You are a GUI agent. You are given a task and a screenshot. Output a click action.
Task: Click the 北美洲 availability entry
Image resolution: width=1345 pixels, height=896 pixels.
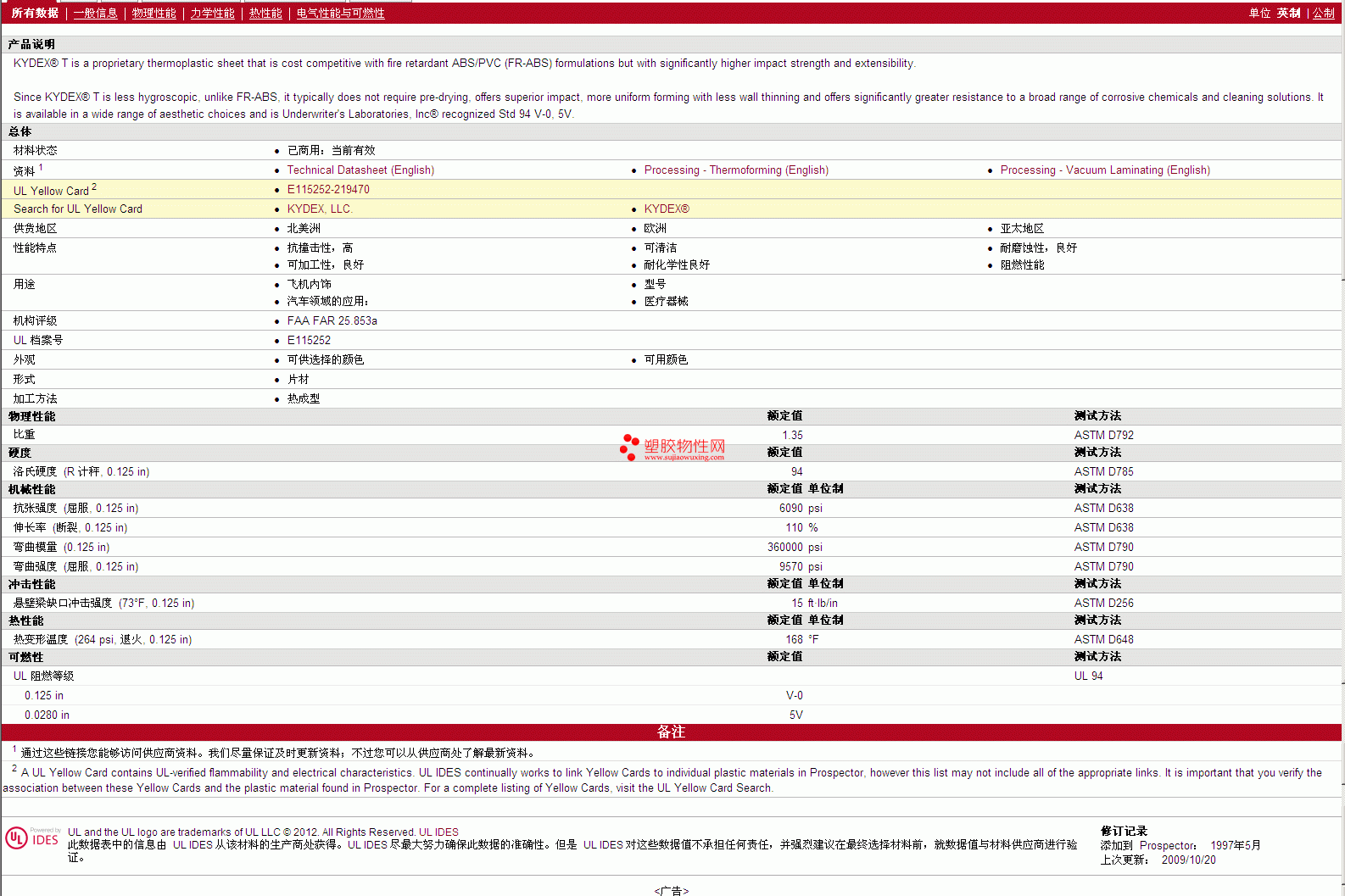coord(304,229)
